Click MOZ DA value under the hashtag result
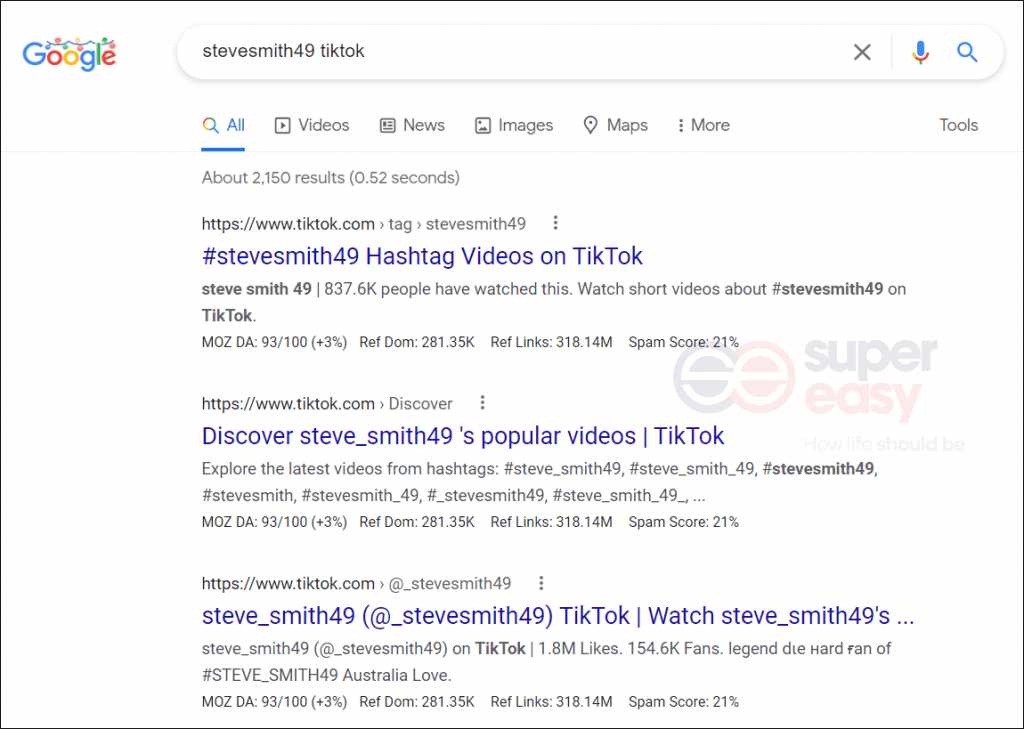The width and height of the screenshot is (1024, 729). point(274,342)
